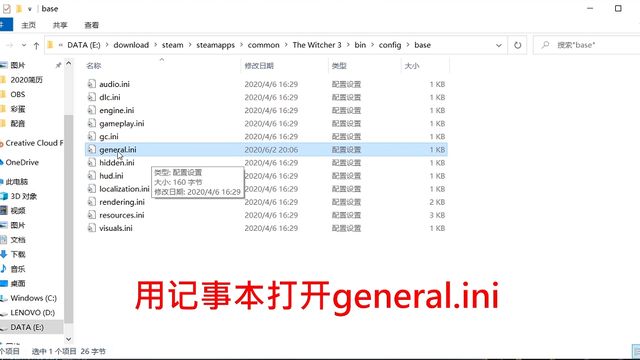Expand chevron after 'common' in path
Screen dimensions: 640x360
[x=286, y=45]
